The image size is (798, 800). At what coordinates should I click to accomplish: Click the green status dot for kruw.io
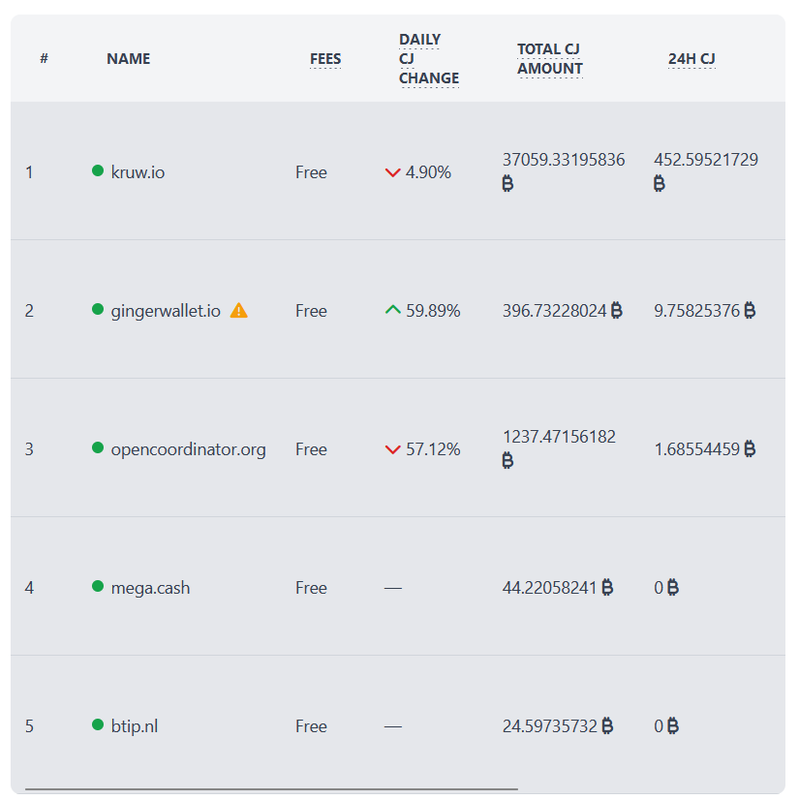click(x=97, y=170)
